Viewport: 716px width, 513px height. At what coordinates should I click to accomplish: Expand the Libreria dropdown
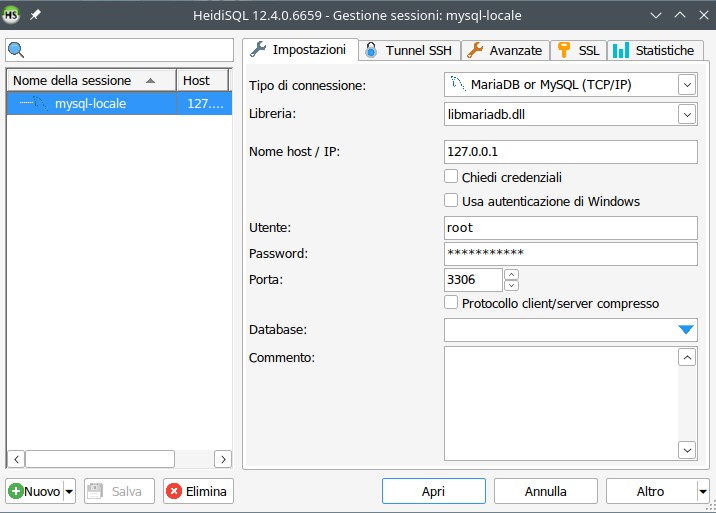(x=687, y=114)
